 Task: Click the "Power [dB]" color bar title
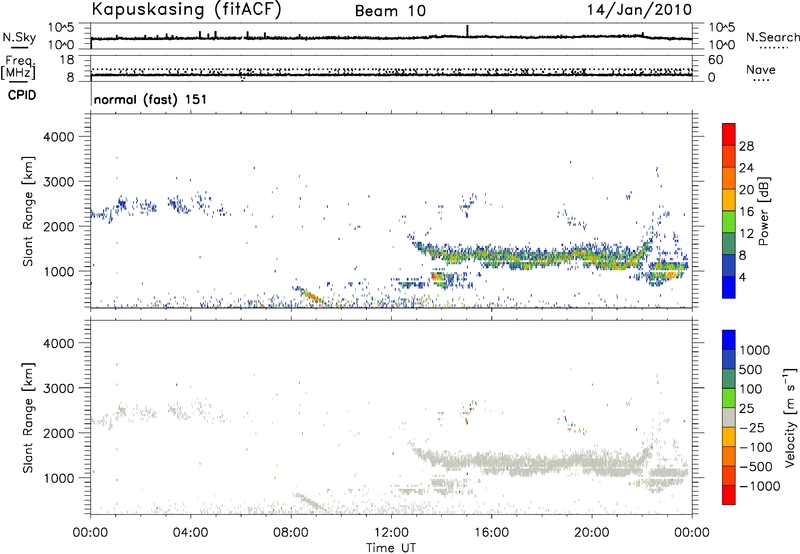pos(763,211)
